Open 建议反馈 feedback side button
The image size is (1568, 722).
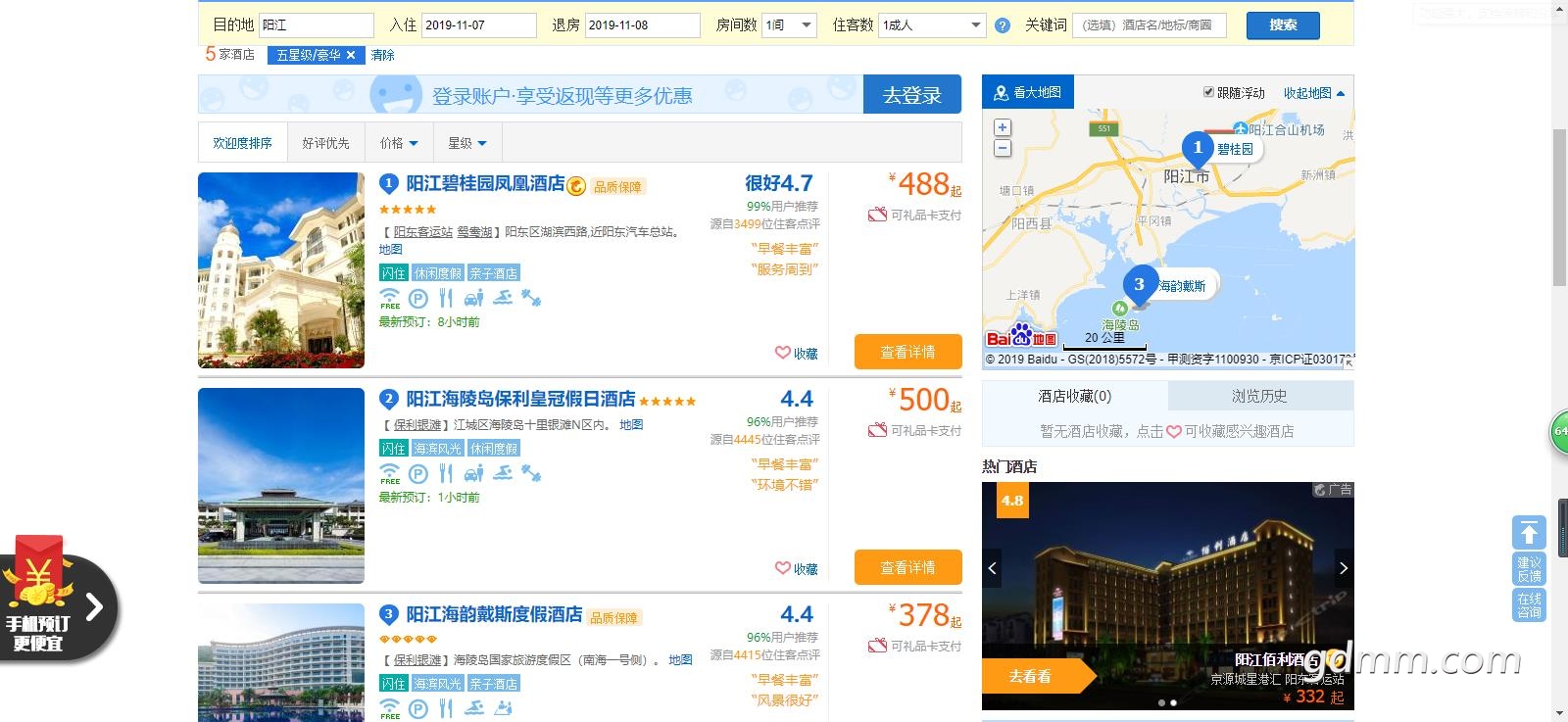tap(1529, 569)
